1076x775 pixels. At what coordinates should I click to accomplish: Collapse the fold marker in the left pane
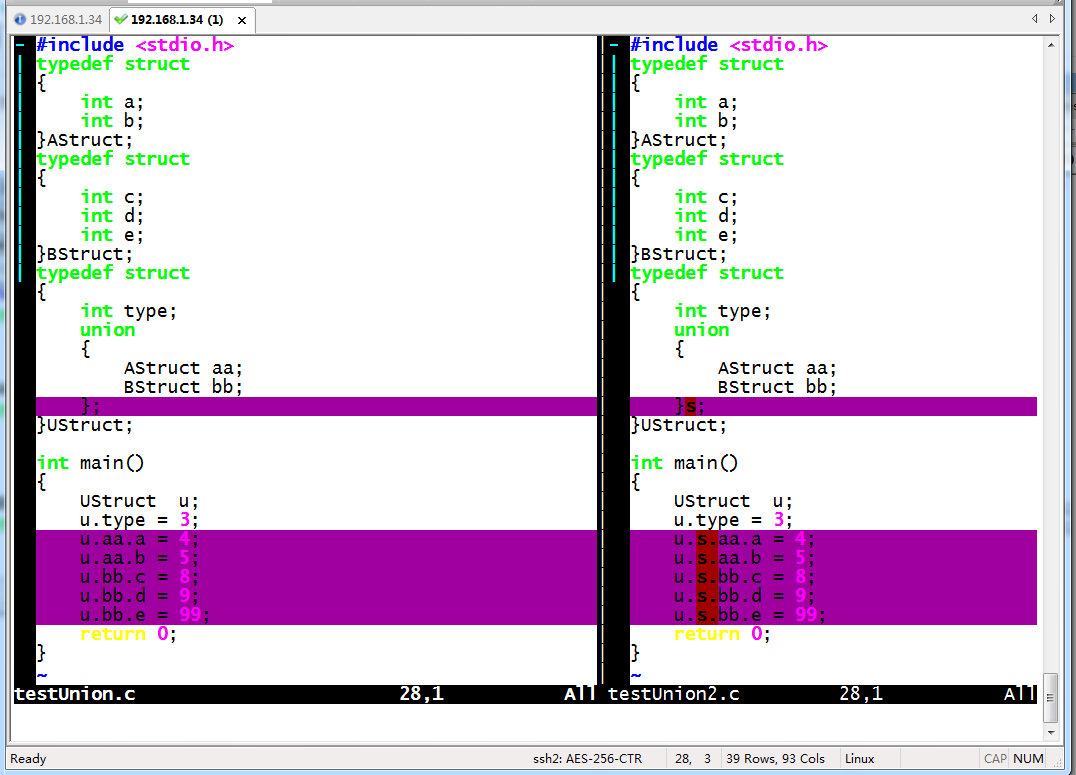pos(21,45)
